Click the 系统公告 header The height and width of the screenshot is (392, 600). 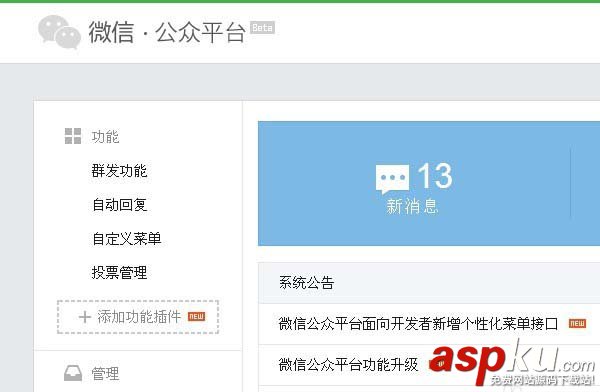tap(306, 283)
